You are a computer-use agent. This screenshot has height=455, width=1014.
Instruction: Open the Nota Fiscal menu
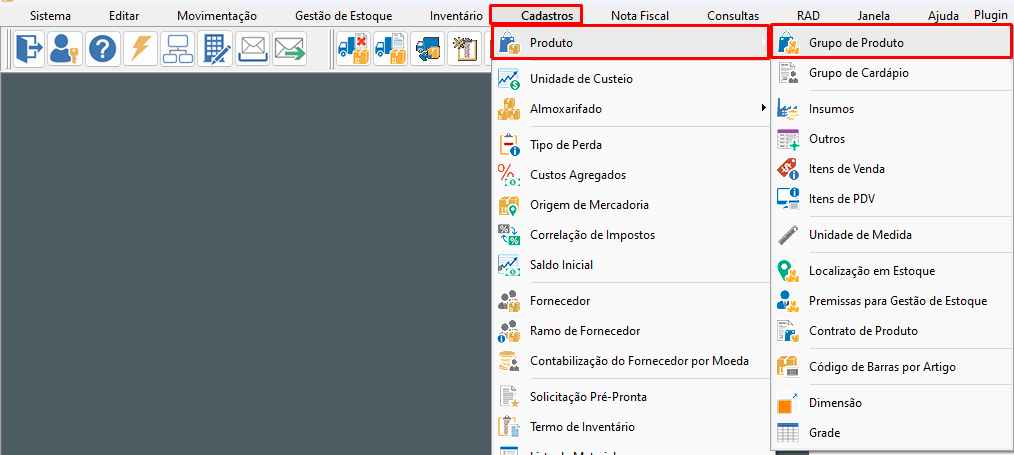(x=640, y=16)
